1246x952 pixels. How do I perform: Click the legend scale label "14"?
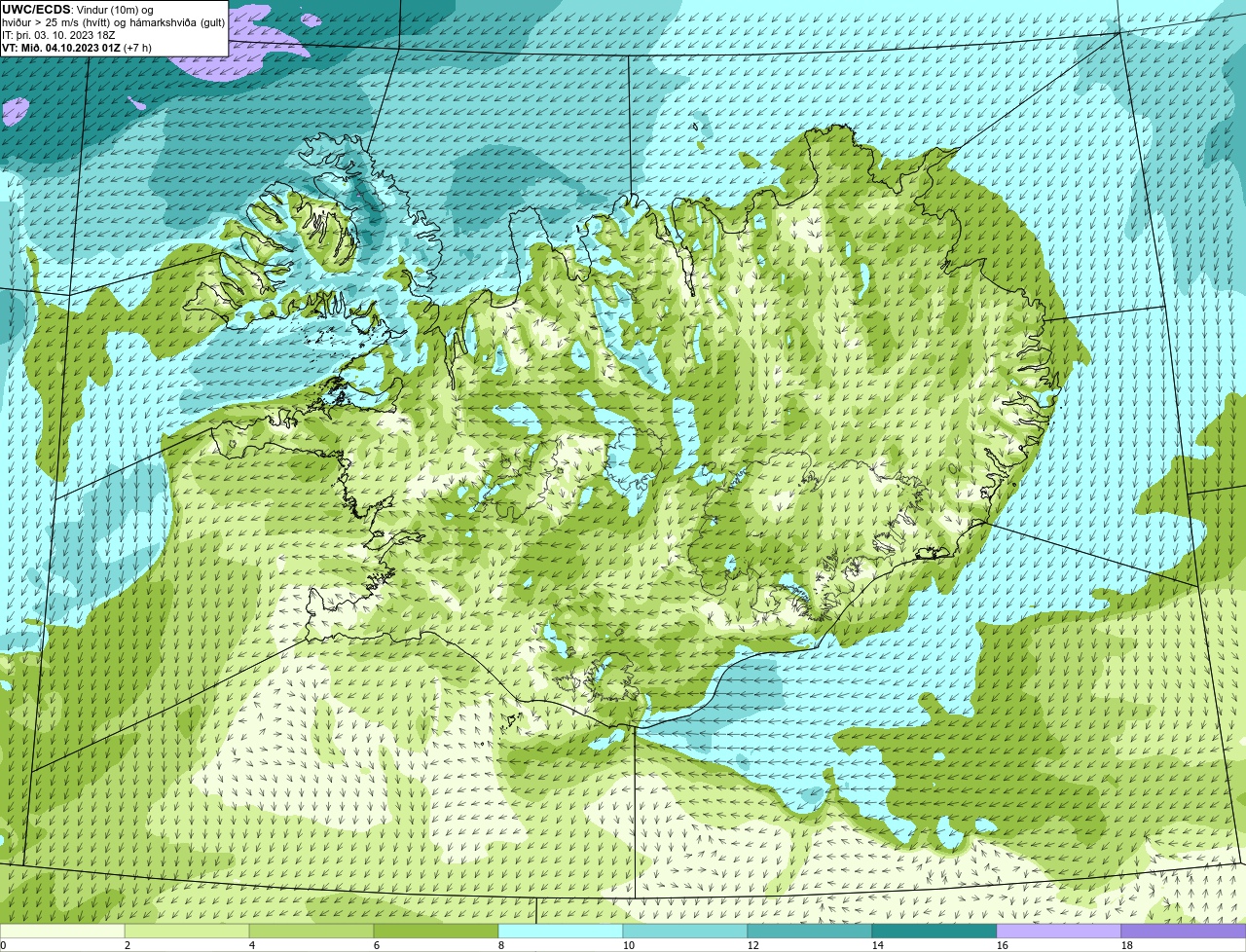click(878, 945)
